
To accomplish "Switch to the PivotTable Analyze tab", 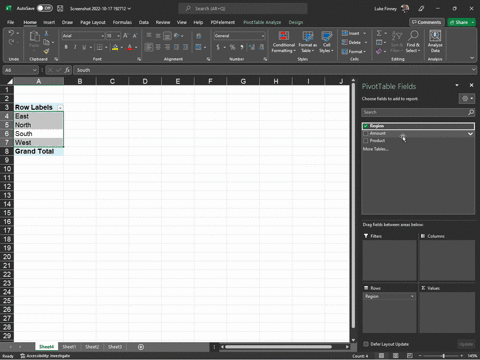I will tap(262, 22).
